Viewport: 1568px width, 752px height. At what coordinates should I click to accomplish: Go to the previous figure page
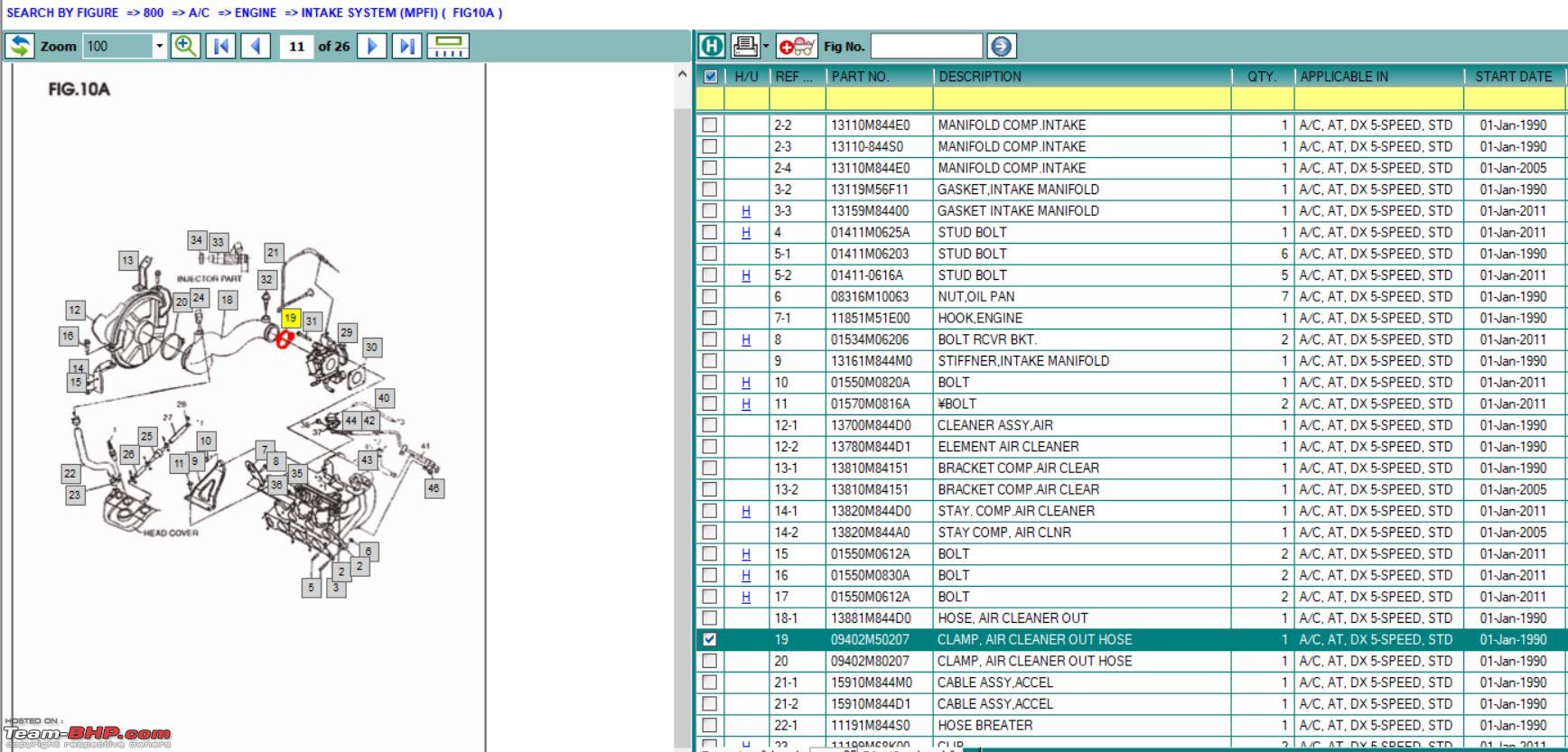tap(257, 46)
